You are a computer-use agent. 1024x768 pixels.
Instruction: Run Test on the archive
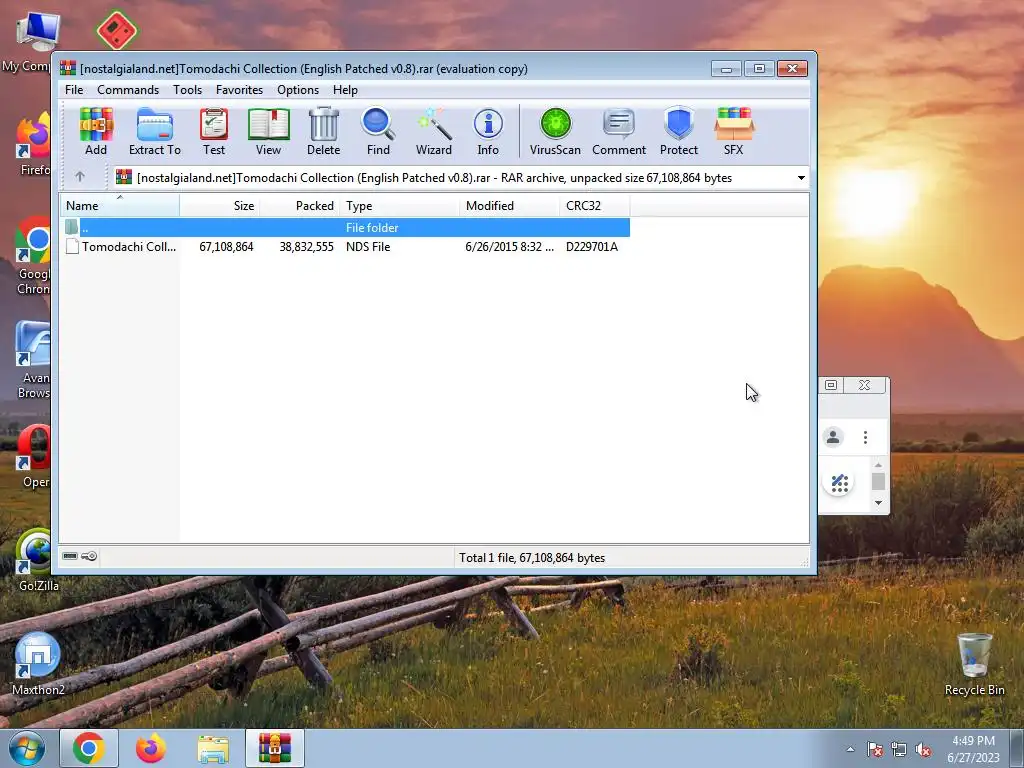[214, 131]
